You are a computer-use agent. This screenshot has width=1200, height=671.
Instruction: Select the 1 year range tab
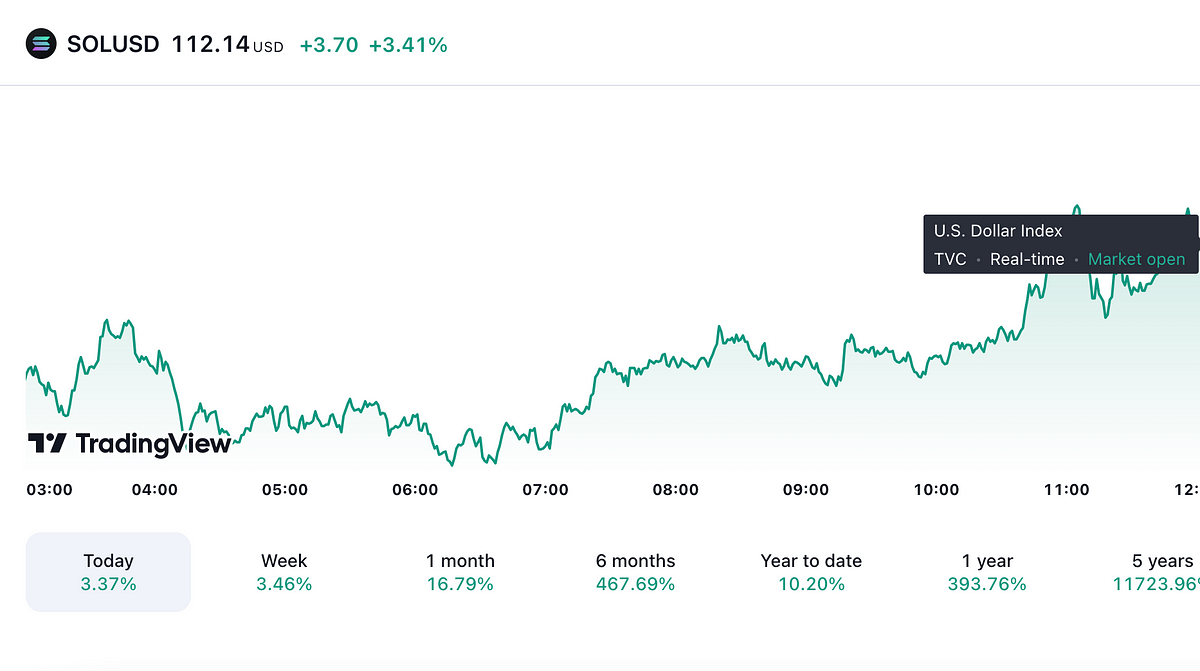pyautogui.click(x=987, y=572)
